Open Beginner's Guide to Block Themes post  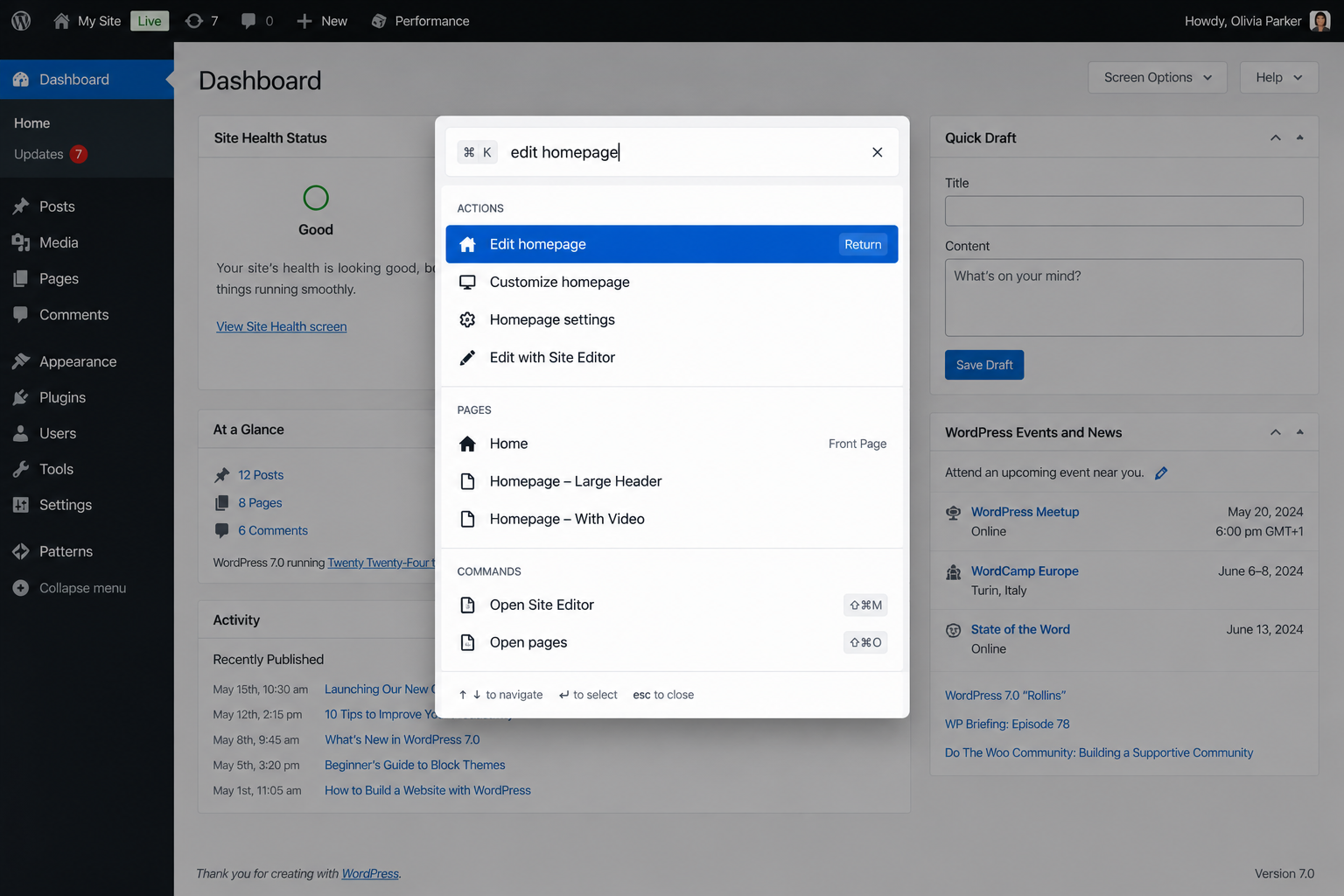415,765
